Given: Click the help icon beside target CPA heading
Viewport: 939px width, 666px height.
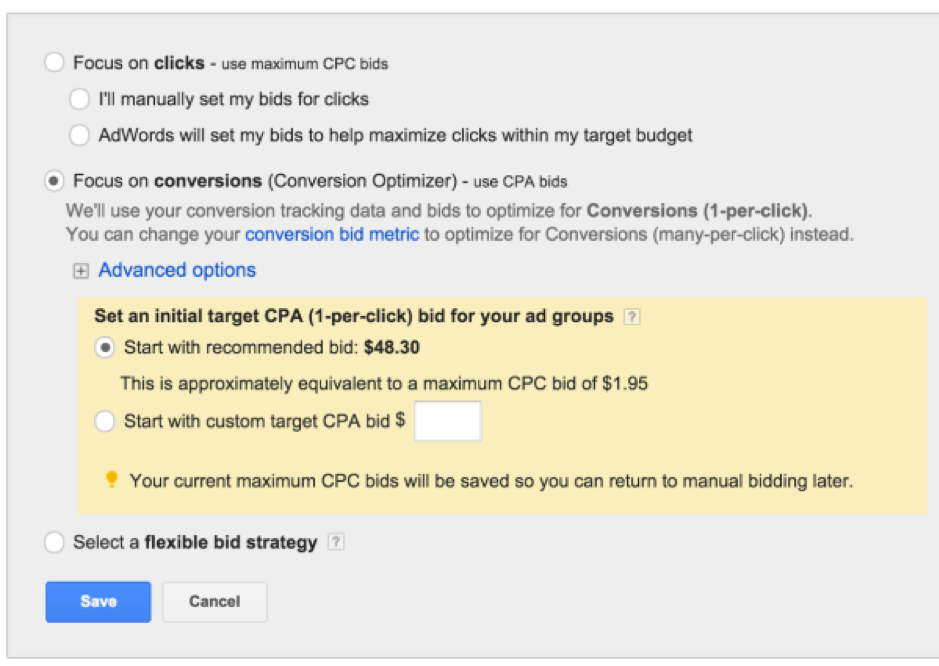Looking at the screenshot, I should 632,316.
